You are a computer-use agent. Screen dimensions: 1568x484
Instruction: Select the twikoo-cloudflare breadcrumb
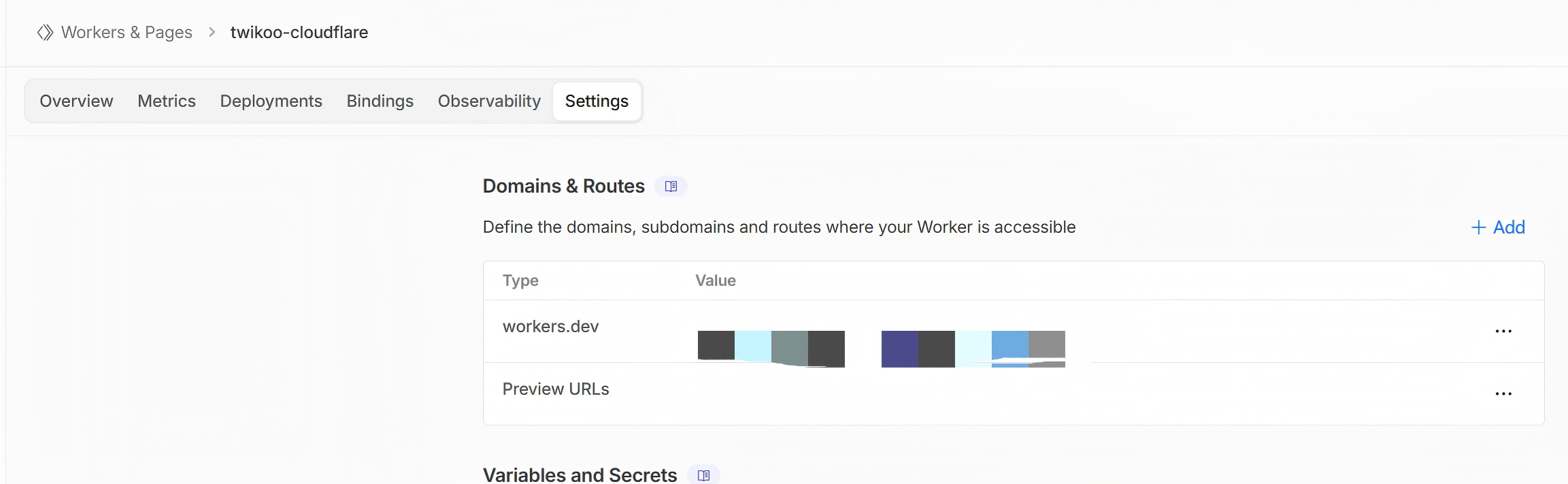pos(299,33)
